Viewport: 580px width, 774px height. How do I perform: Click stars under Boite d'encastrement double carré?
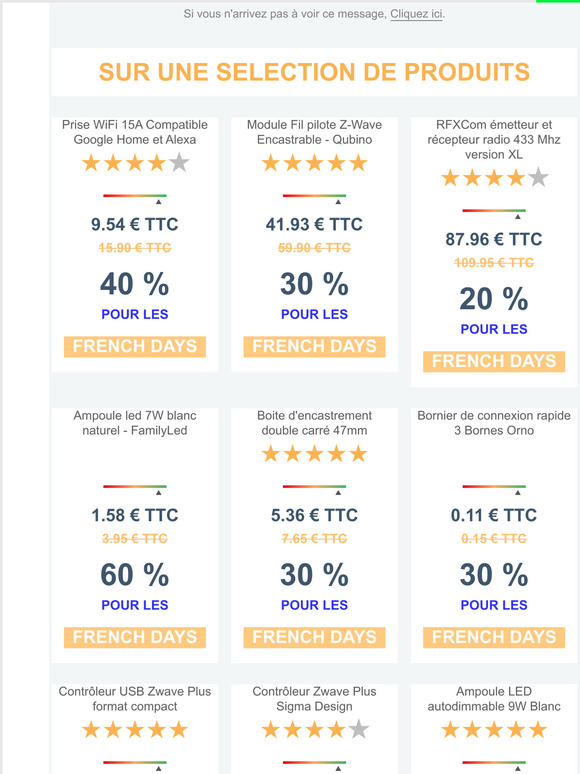point(314,453)
